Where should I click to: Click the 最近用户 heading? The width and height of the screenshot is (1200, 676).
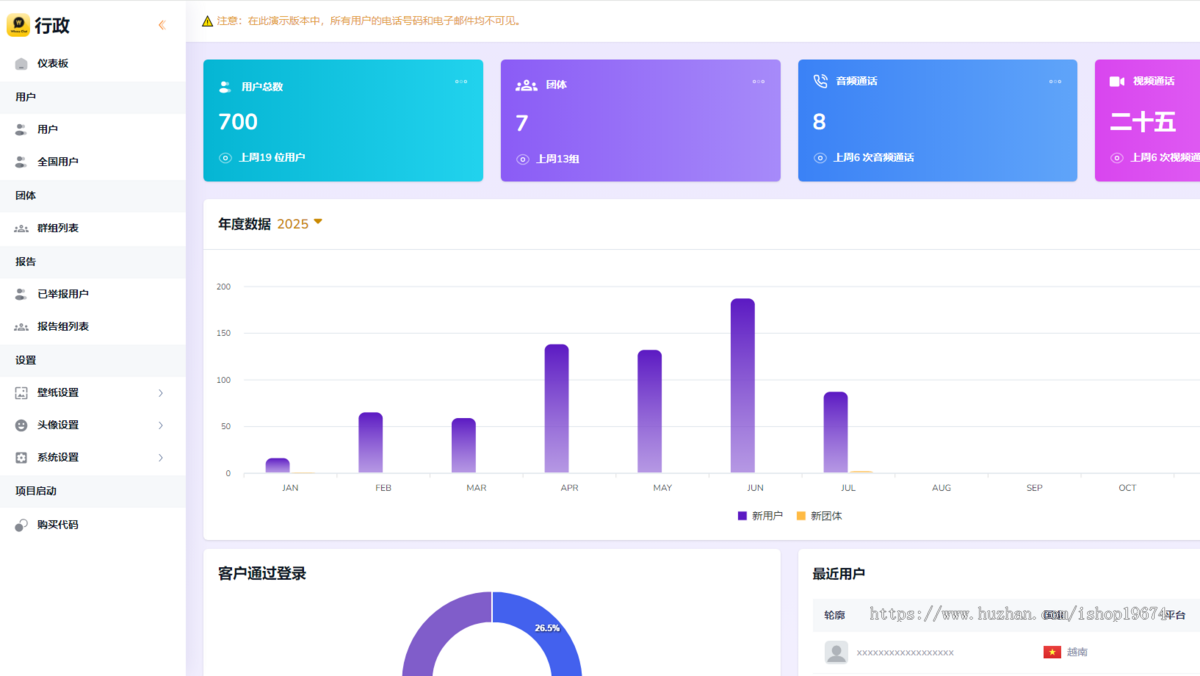(x=838, y=574)
